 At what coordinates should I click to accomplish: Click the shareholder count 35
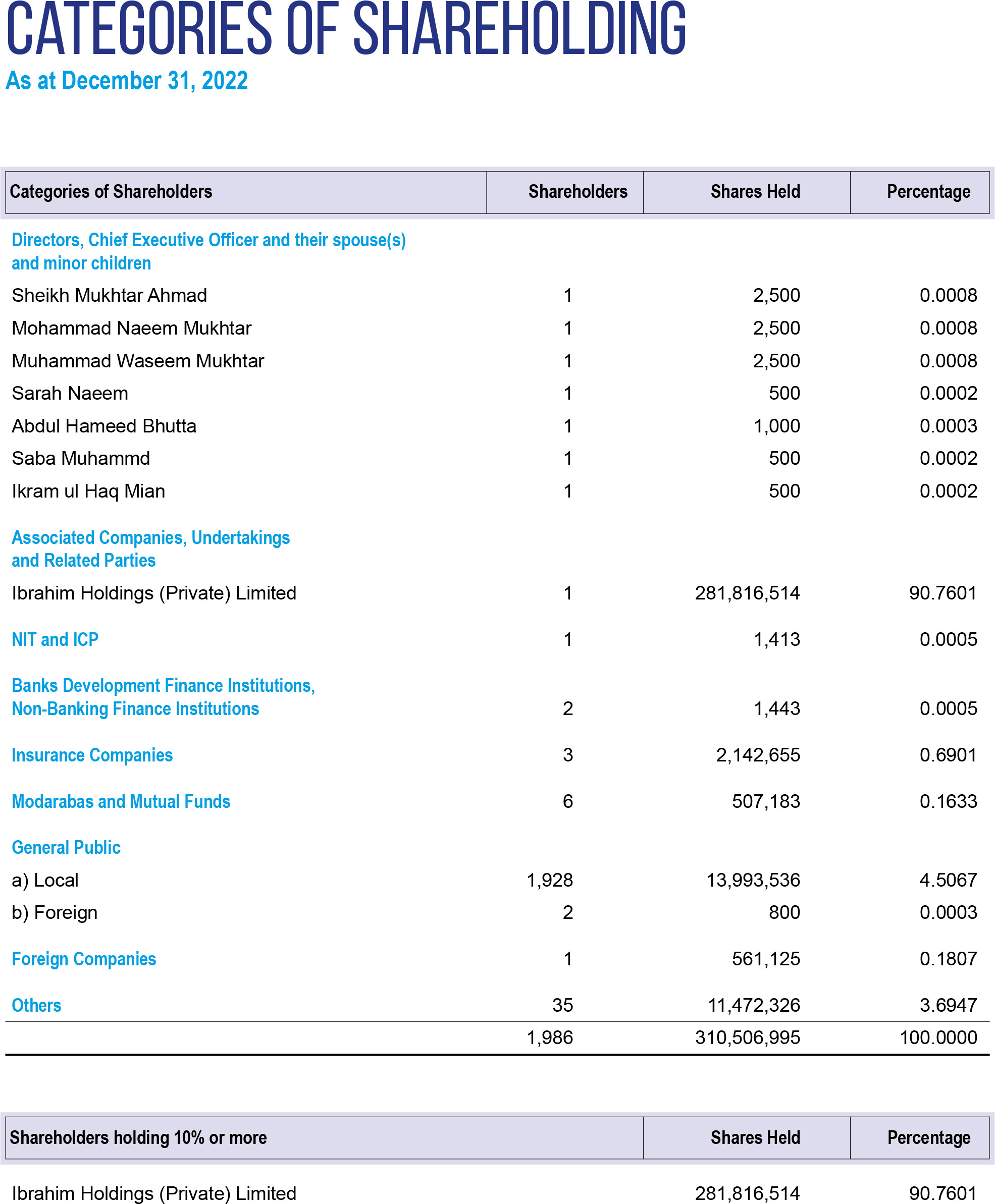tap(563, 1006)
